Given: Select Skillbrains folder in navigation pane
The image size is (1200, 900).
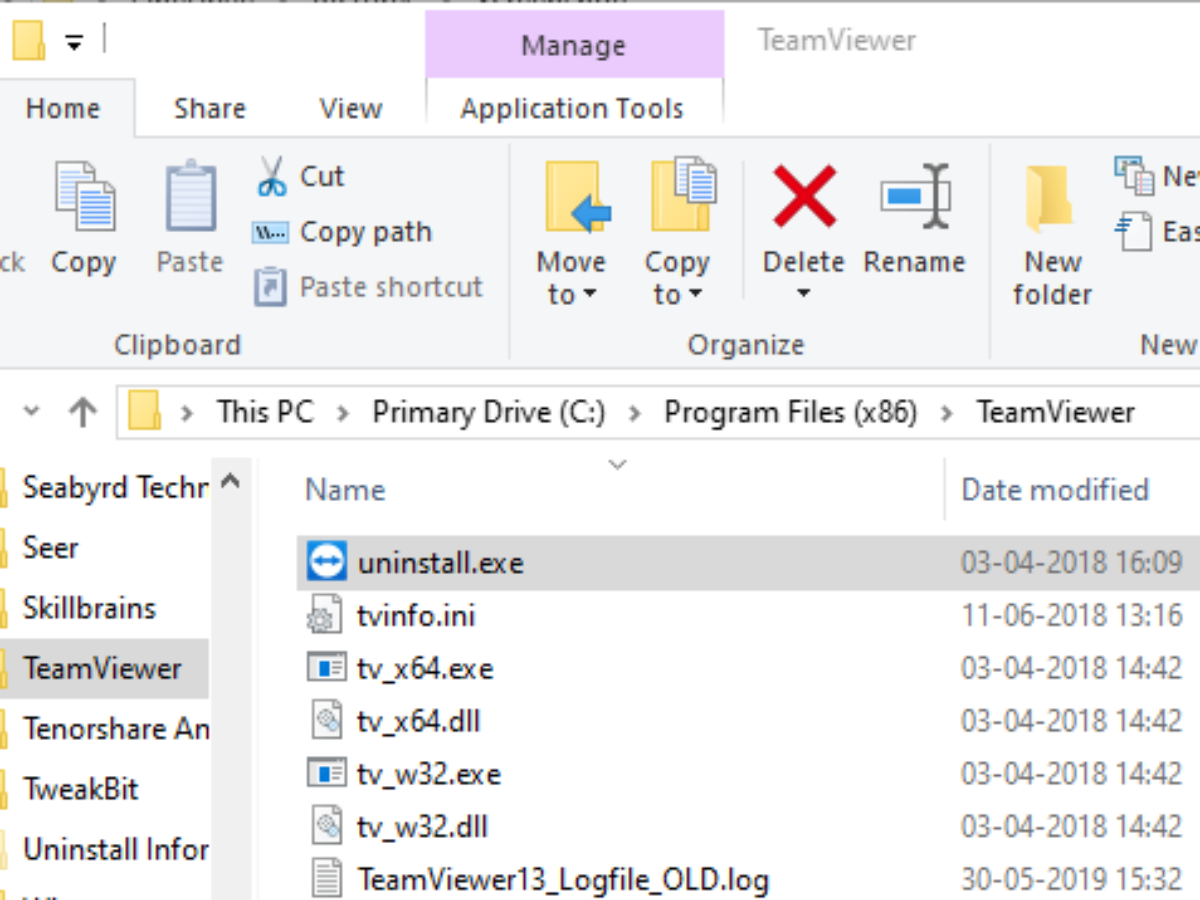Looking at the screenshot, I should 89,608.
